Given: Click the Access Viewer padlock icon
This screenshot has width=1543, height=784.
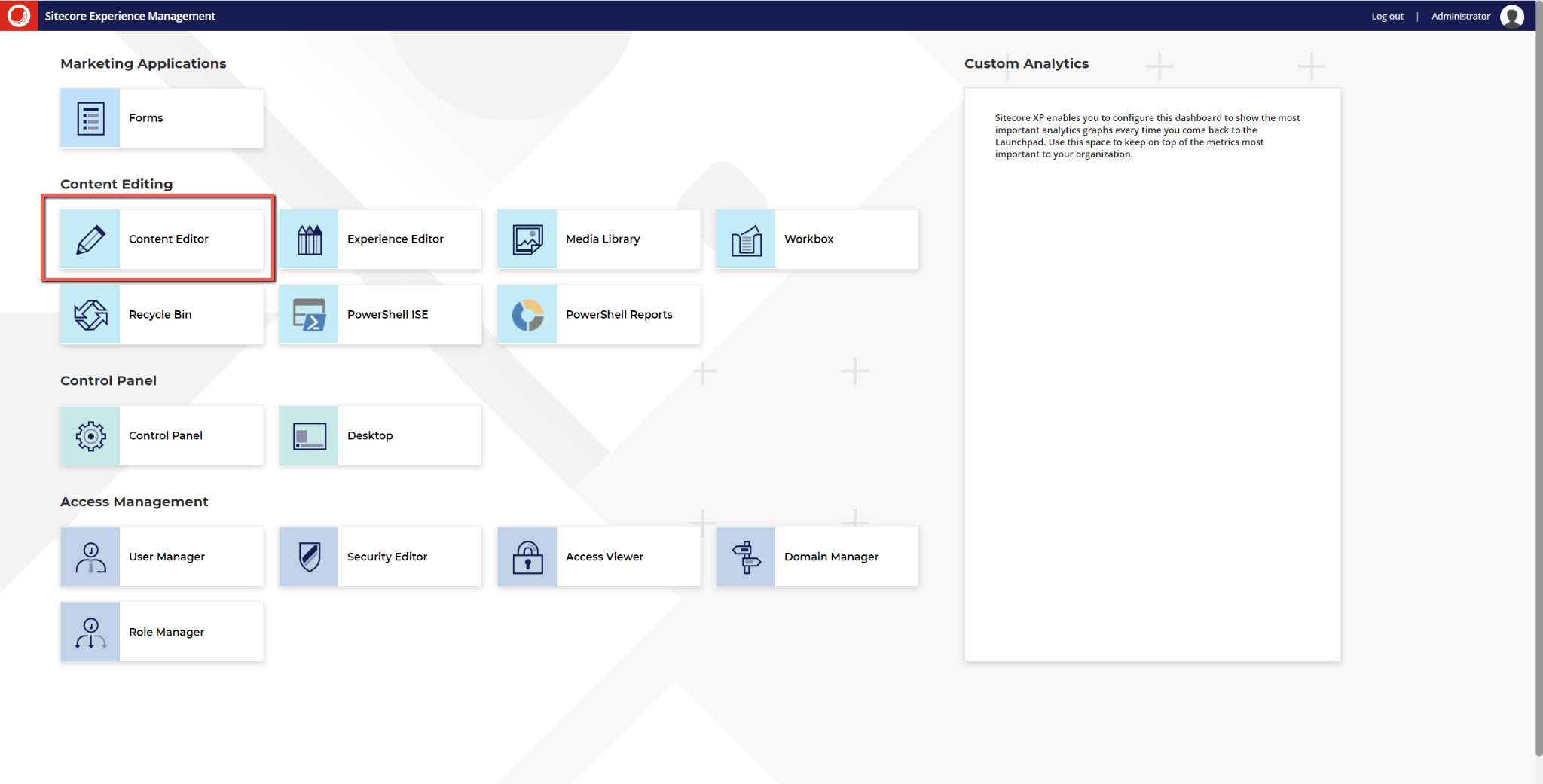Looking at the screenshot, I should (527, 557).
